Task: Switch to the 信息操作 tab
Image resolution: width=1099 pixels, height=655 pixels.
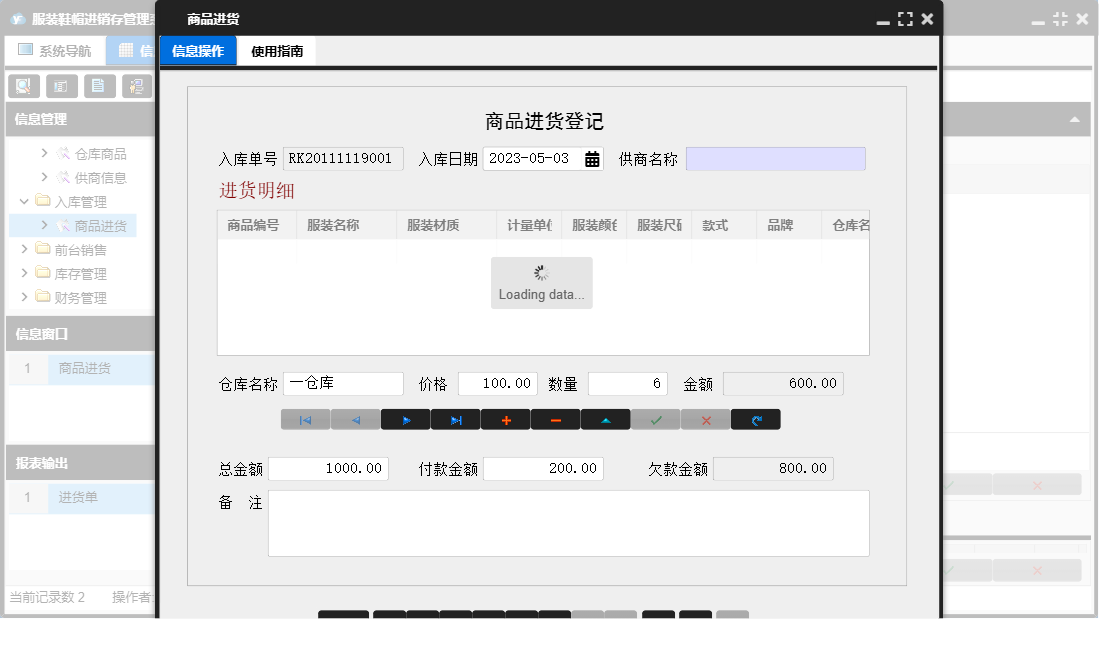Action: [197, 49]
